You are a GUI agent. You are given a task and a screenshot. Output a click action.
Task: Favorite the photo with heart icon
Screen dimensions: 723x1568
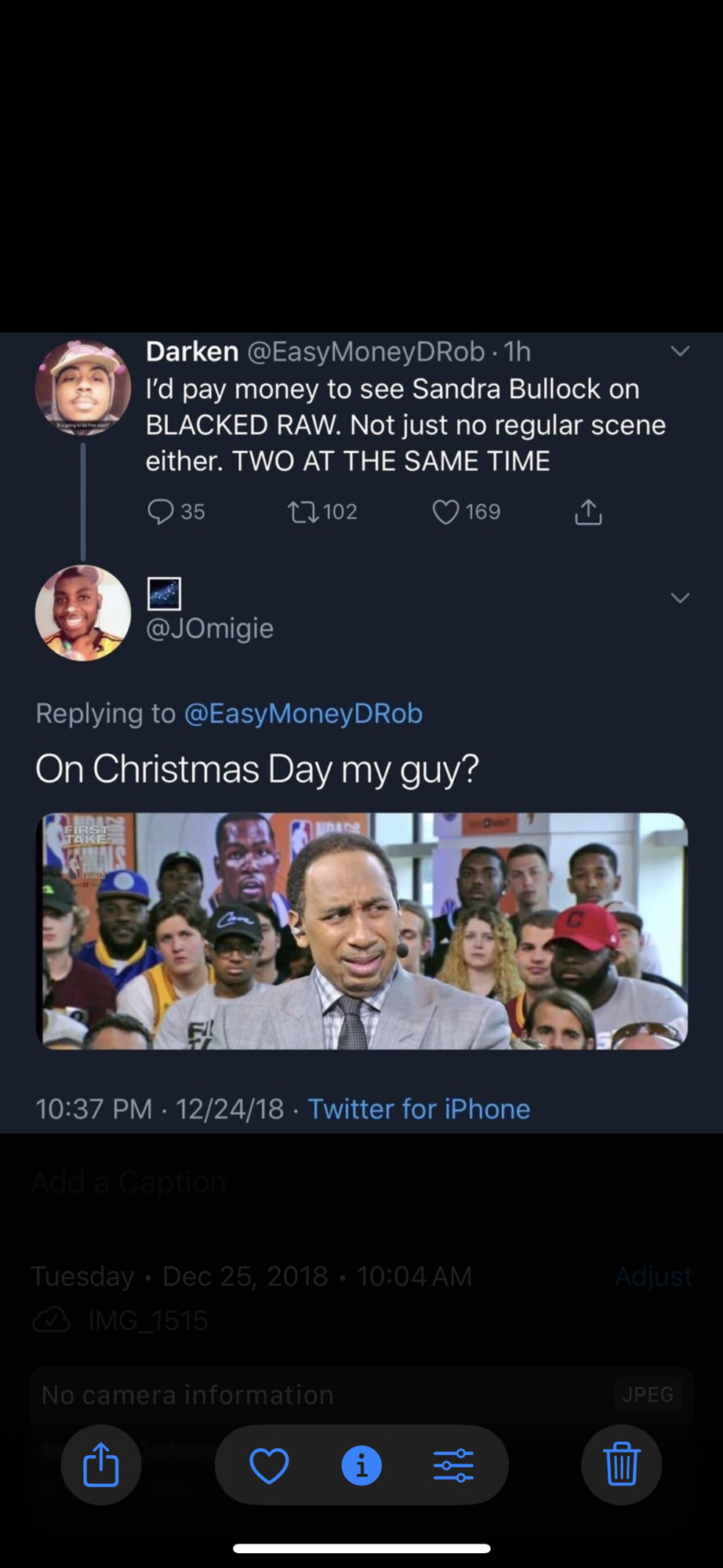pos(269,1465)
